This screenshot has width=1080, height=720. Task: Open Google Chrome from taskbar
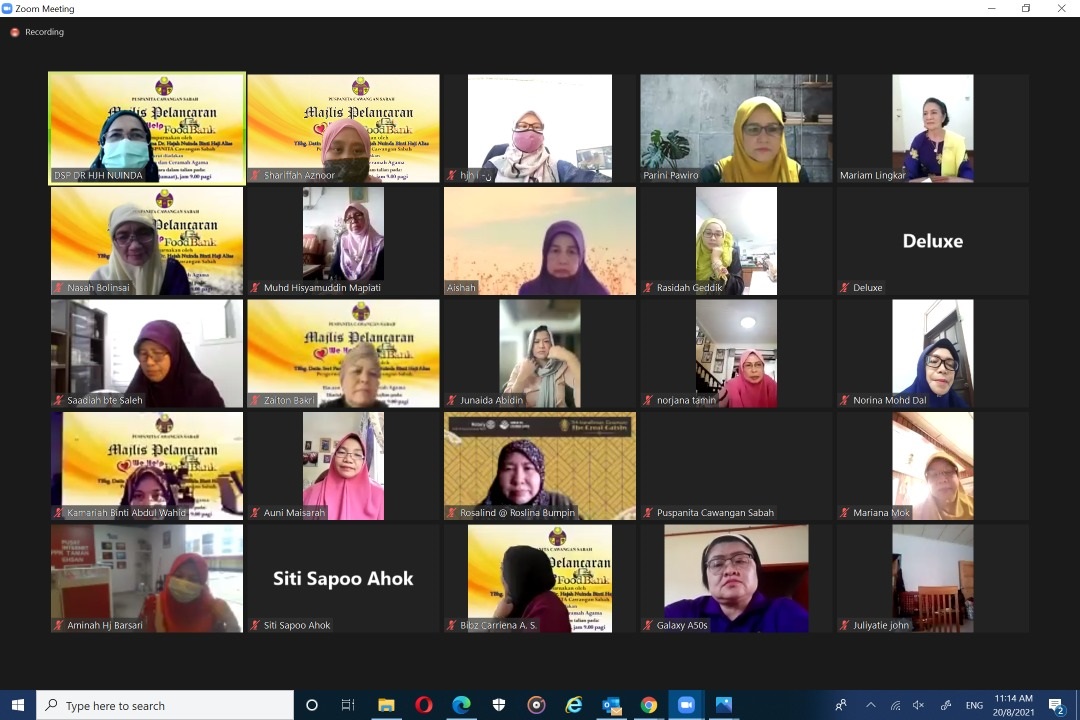coord(649,705)
